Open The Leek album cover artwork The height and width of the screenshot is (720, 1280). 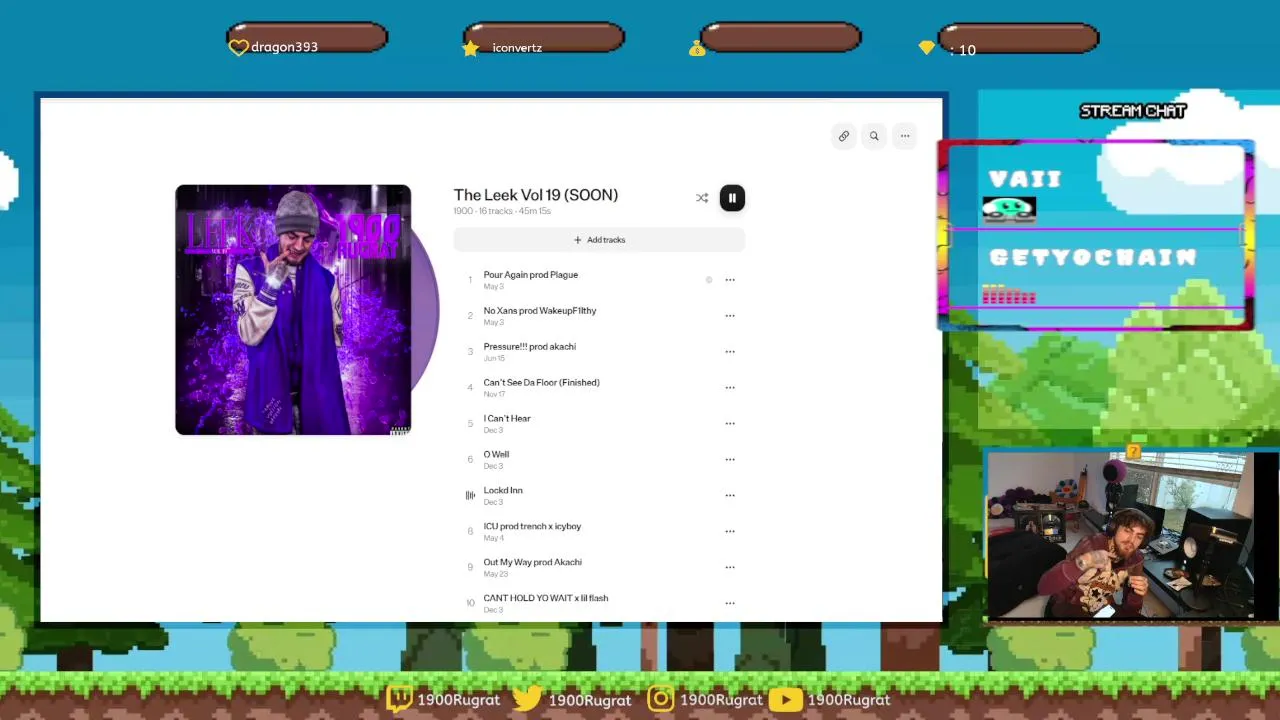pyautogui.click(x=293, y=310)
